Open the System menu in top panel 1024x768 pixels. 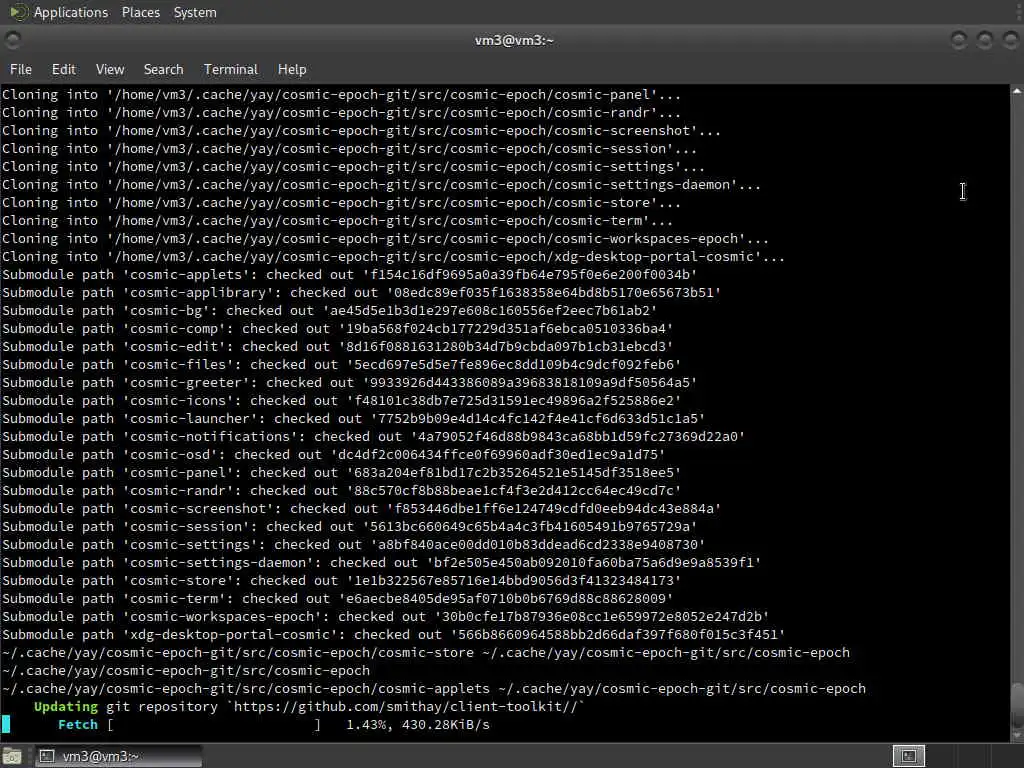click(x=195, y=12)
